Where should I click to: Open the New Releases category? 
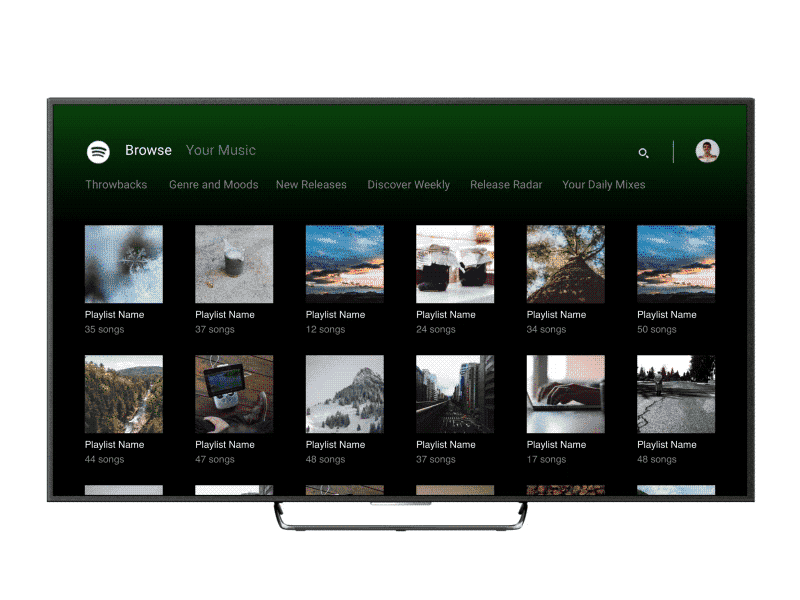point(311,185)
